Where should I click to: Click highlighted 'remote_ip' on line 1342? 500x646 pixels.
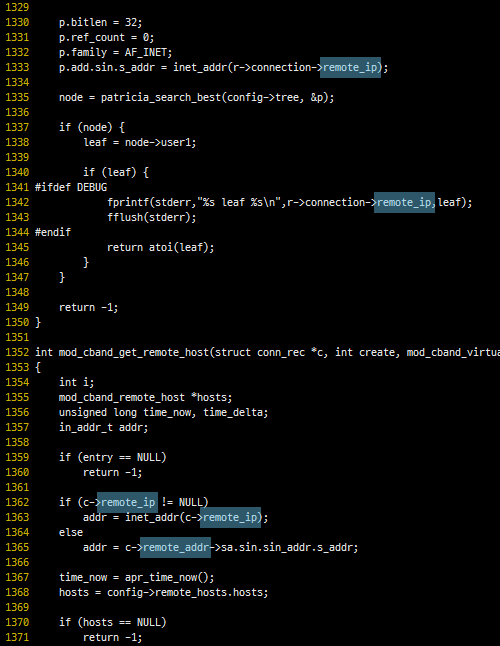pyautogui.click(x=404, y=202)
